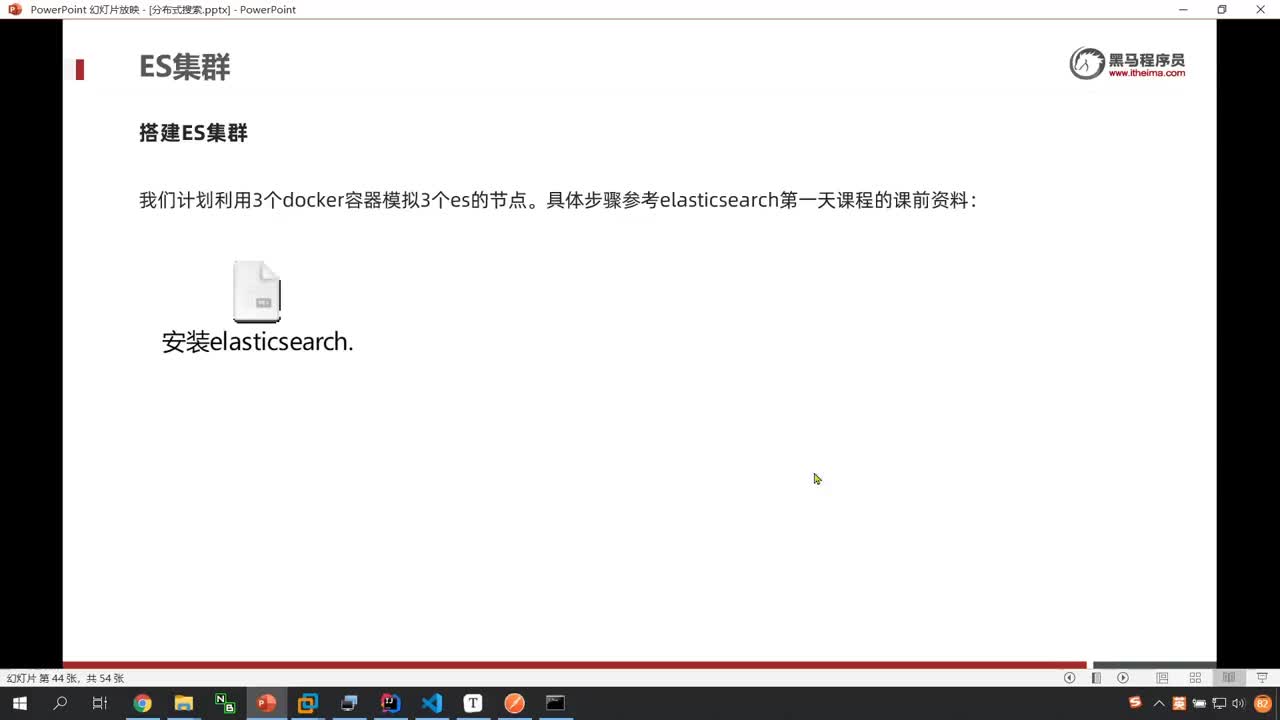
Task: Go to the previous slide button
Action: pyautogui.click(x=1069, y=678)
